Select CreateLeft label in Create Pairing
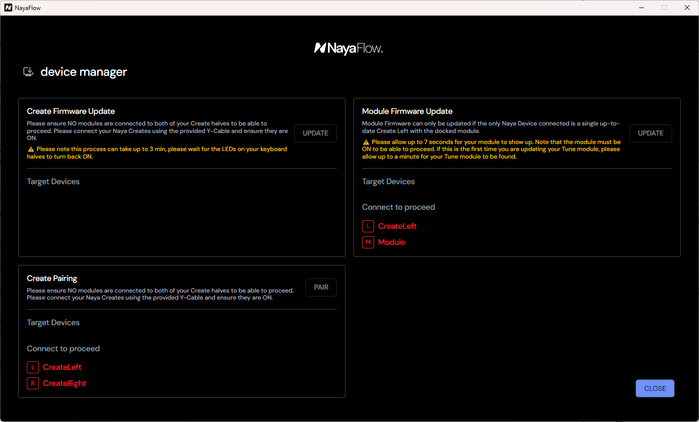Image resolution: width=699 pixels, height=422 pixels. [62, 367]
